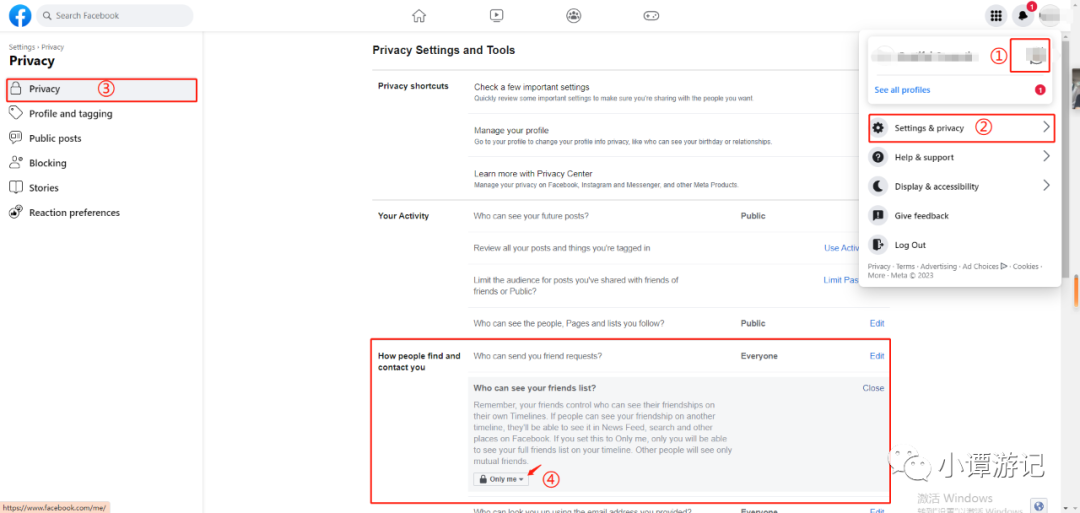Open the Only me audience dropdown
This screenshot has width=1080, height=513.
pyautogui.click(x=501, y=479)
